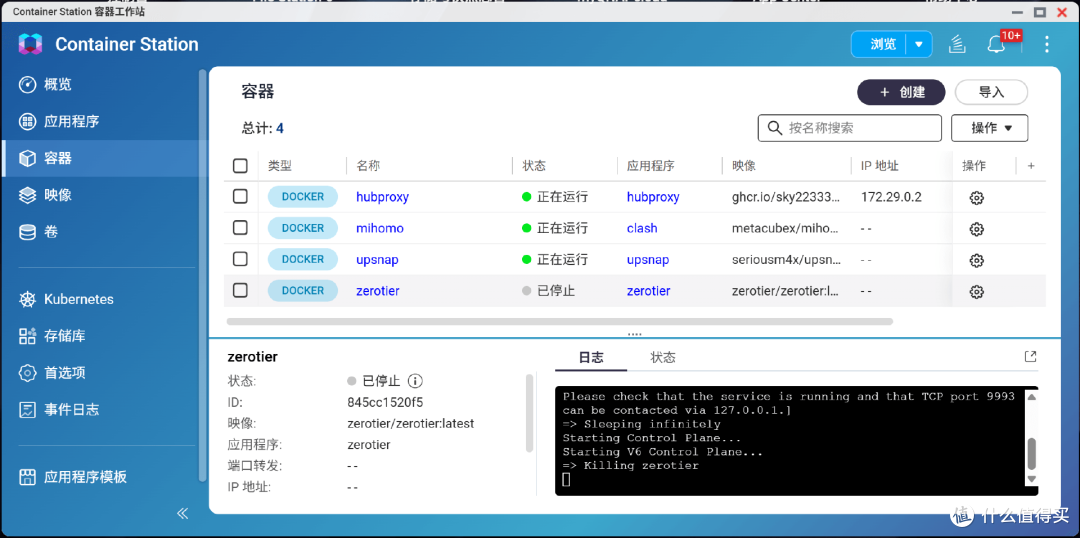Viewport: 1080px width, 538px height.
Task: Open Kubernetes in the sidebar
Action: (x=103, y=300)
